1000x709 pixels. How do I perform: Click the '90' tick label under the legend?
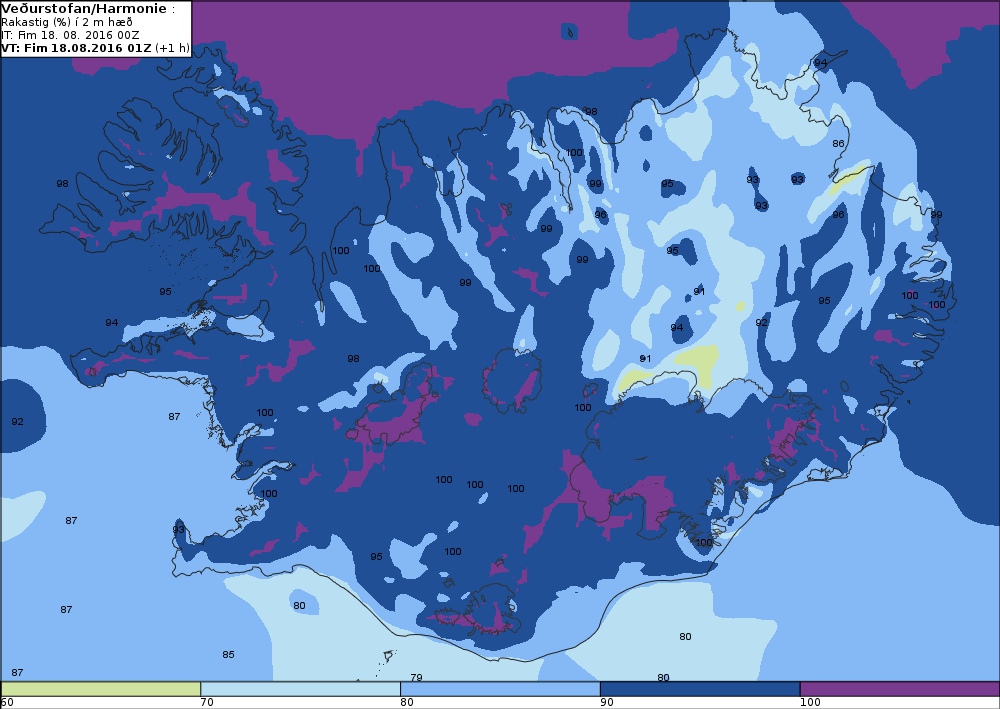point(607,703)
